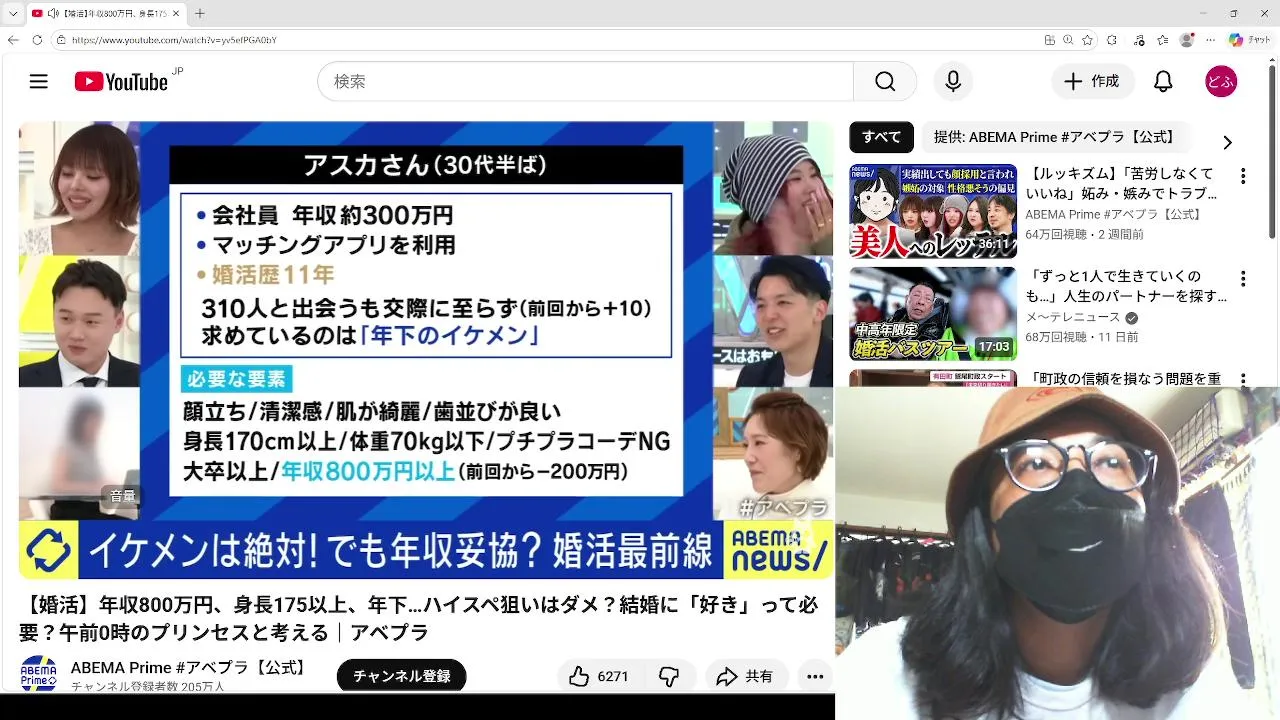The image size is (1280, 720).
Task: Open the メ〜テレニュース channel name
Action: 1073,317
